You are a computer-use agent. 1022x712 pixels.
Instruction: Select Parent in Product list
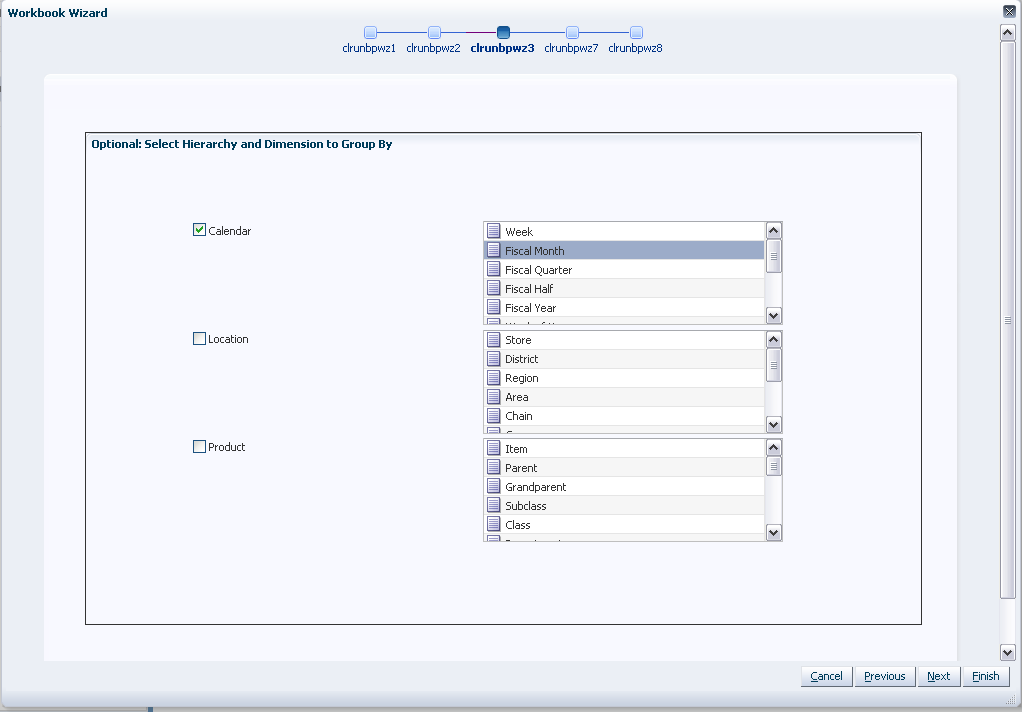coord(624,467)
